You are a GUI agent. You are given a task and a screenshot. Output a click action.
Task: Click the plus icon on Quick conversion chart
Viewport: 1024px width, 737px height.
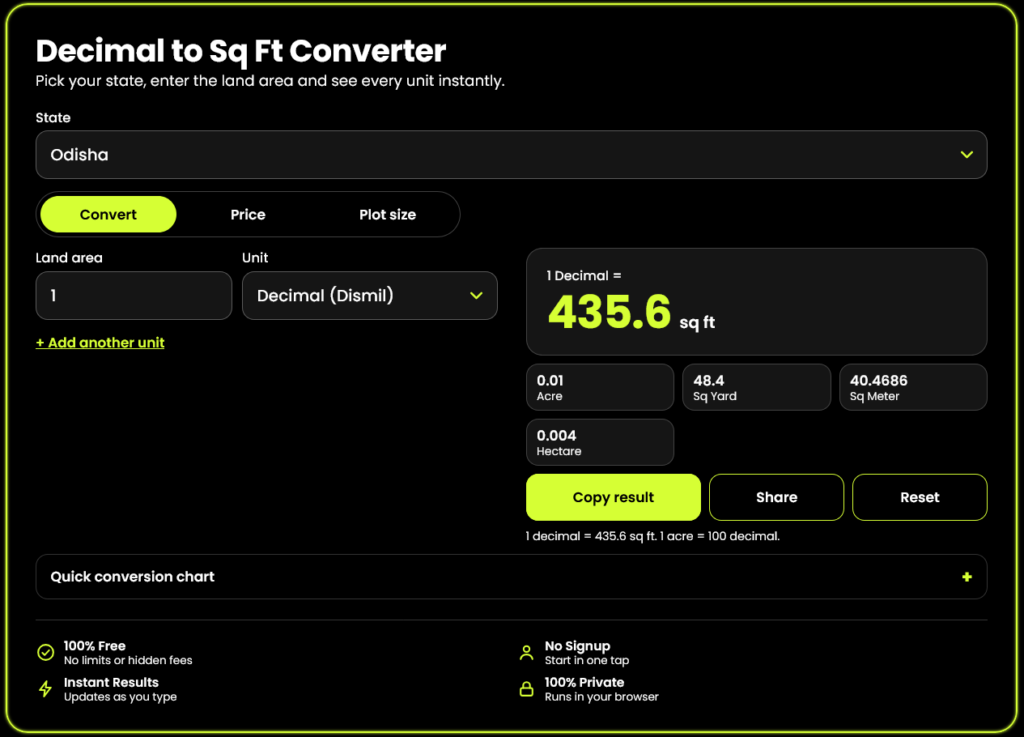[967, 577]
